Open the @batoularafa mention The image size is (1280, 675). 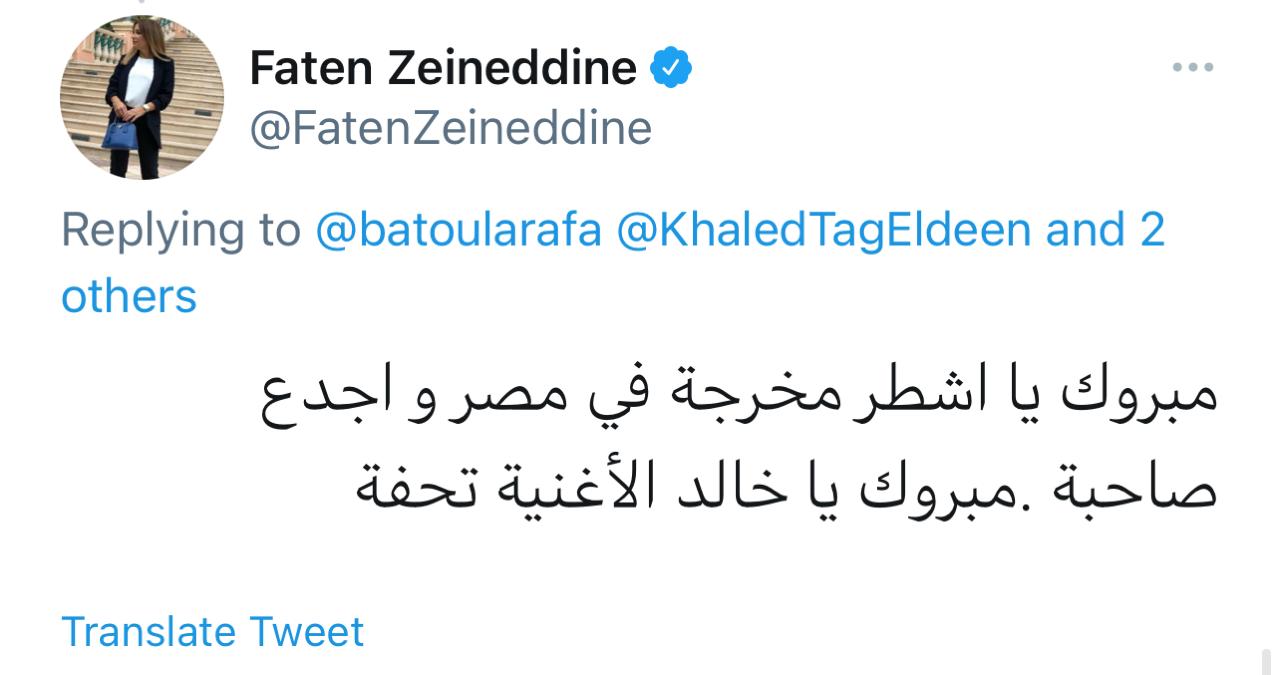tap(459, 230)
